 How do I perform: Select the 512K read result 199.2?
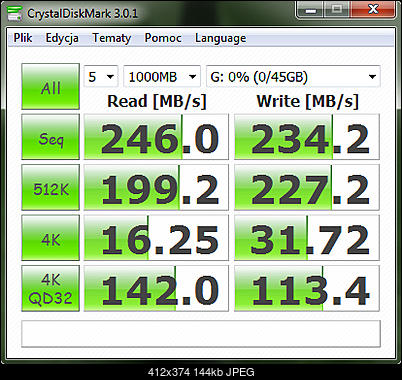point(156,188)
